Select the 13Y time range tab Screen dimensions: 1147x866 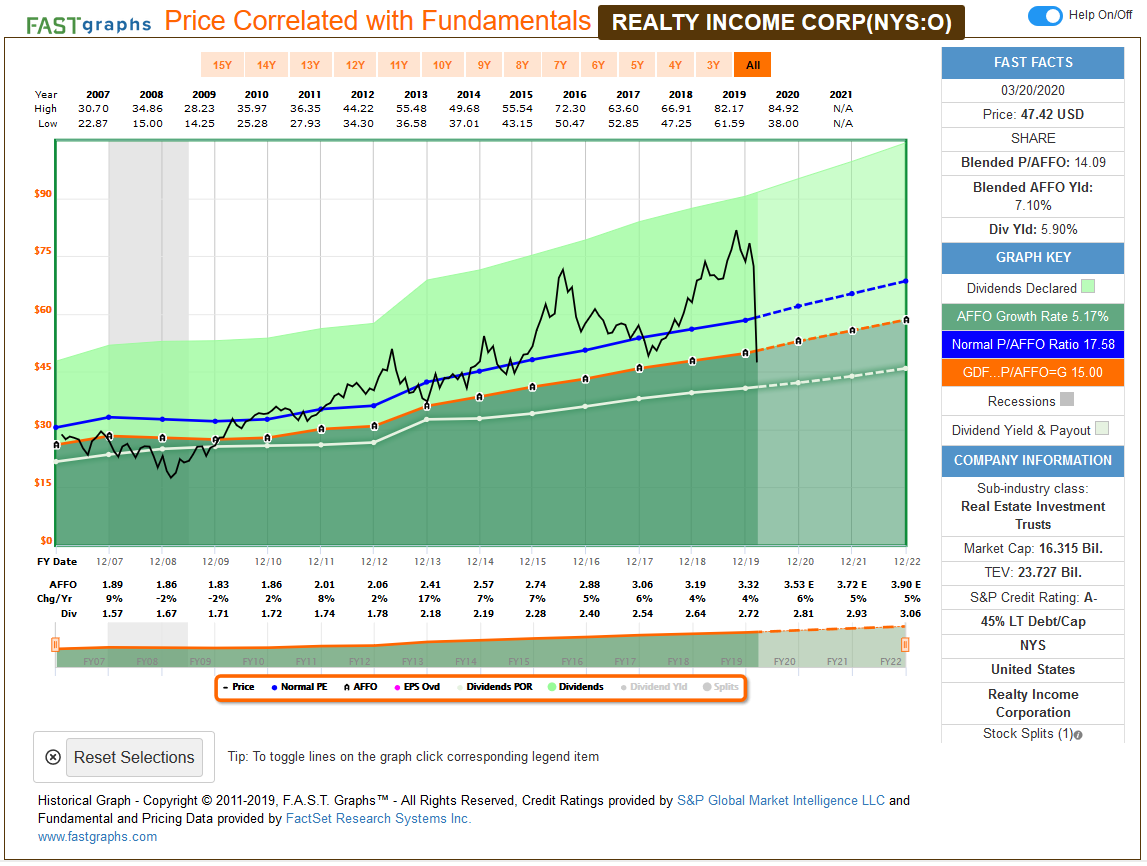[310, 65]
